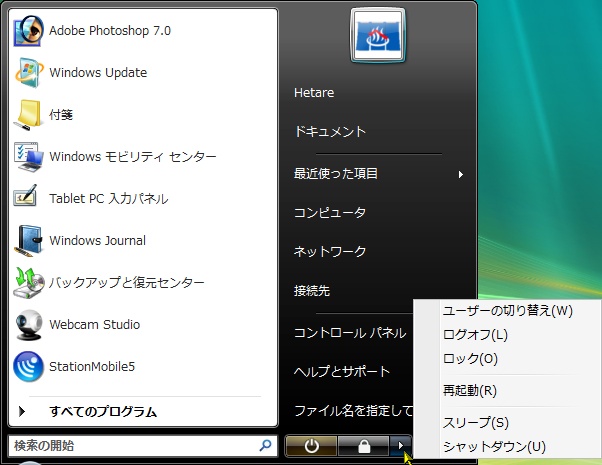The width and height of the screenshot is (602, 465).
Task: Select 再起動(R) menu entry
Action: pyautogui.click(x=470, y=391)
